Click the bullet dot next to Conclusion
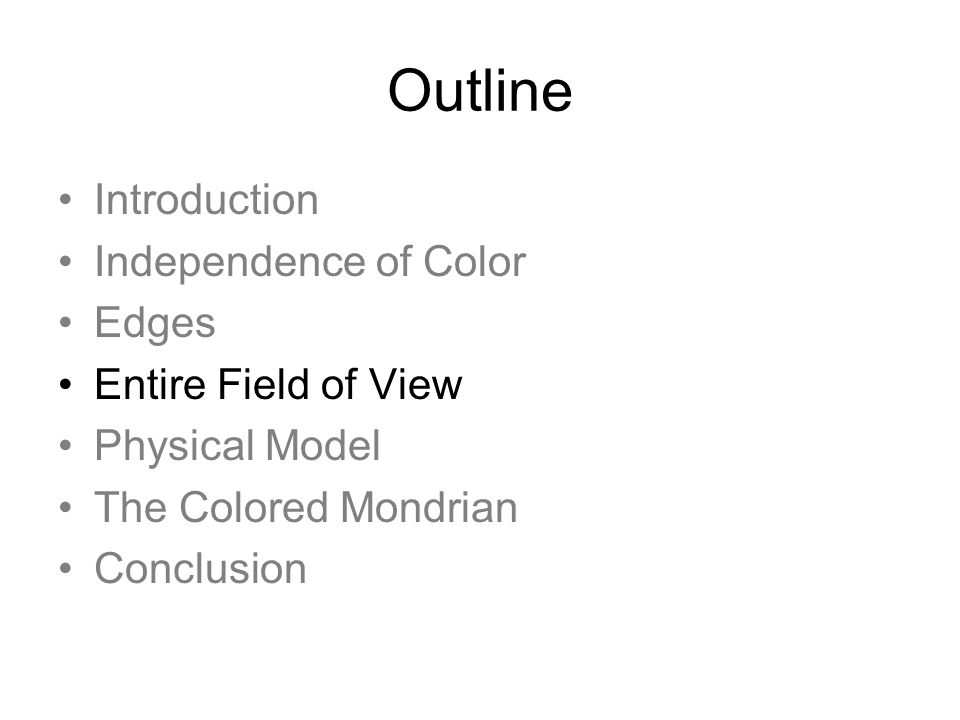960x720 pixels. pyautogui.click(x=66, y=569)
